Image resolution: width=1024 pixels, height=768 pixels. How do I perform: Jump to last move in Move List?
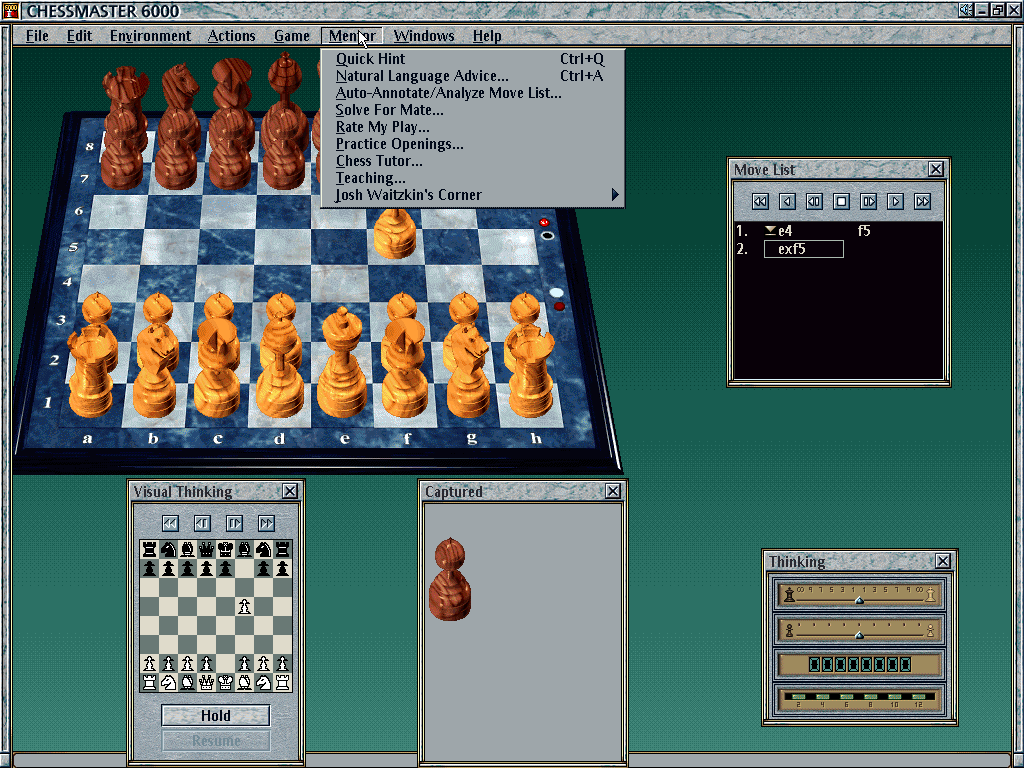click(922, 201)
